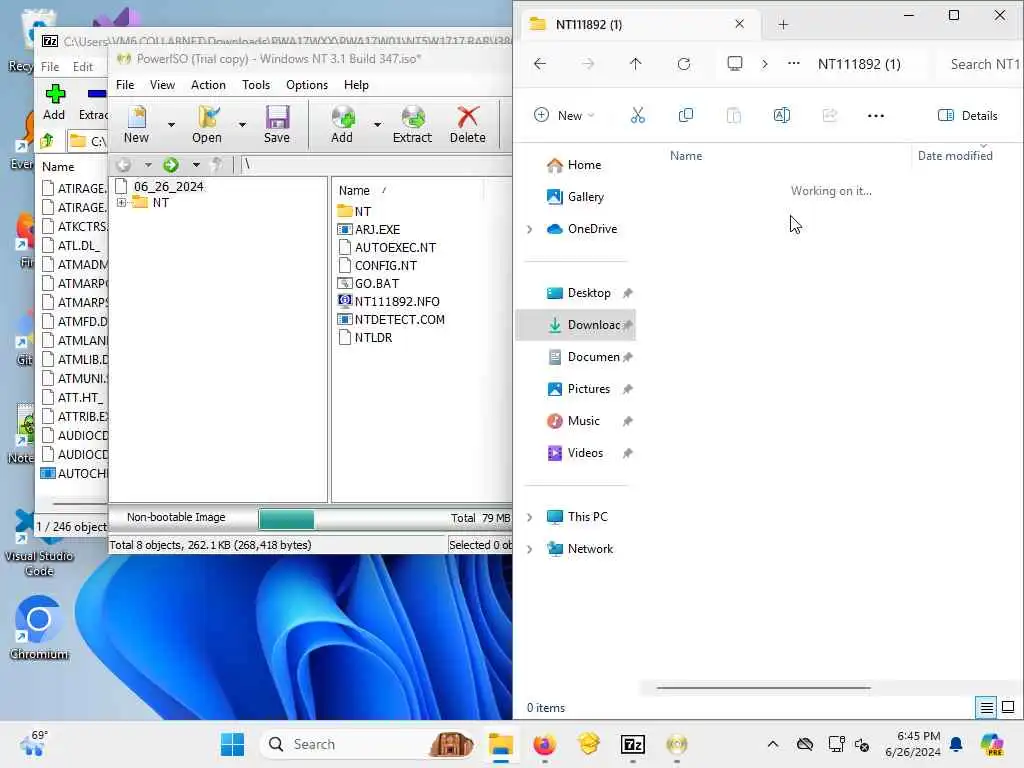Select NTDETECT.COM in PowerISO file list

[x=391, y=320]
